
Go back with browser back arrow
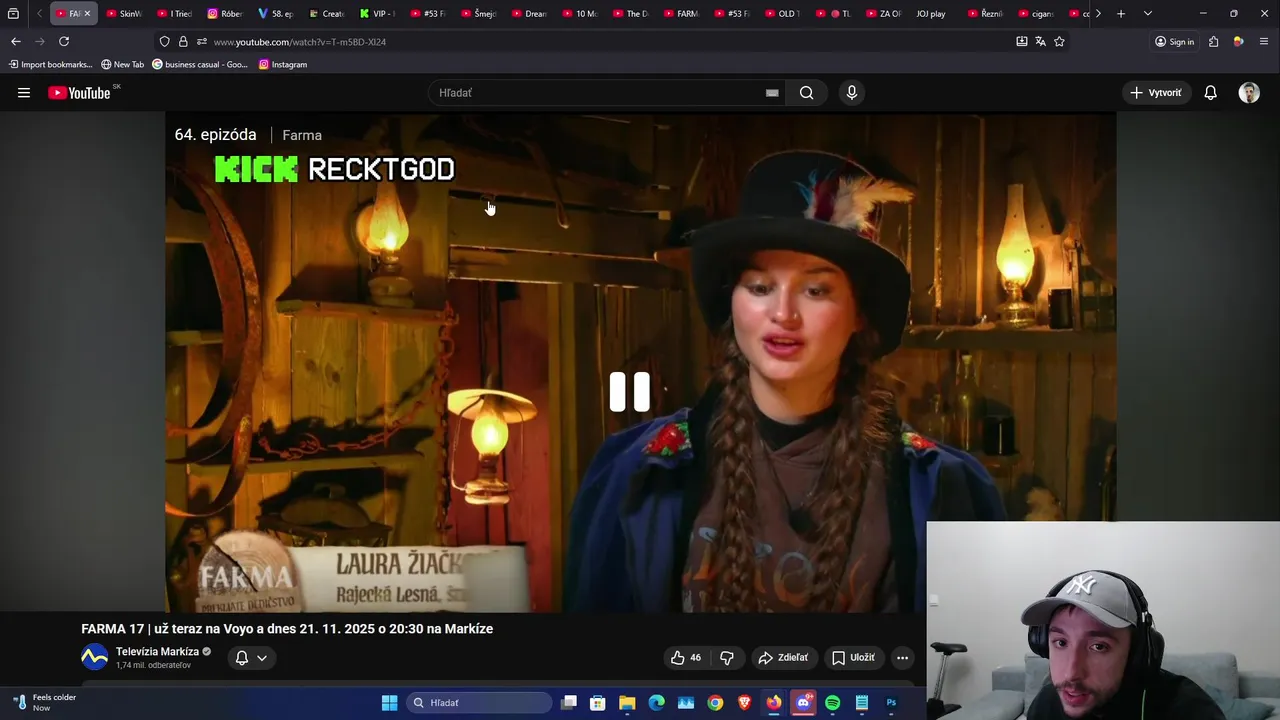(x=16, y=42)
